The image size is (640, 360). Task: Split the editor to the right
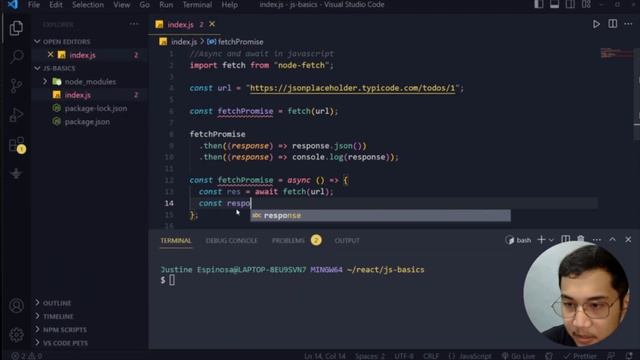[x=613, y=24]
